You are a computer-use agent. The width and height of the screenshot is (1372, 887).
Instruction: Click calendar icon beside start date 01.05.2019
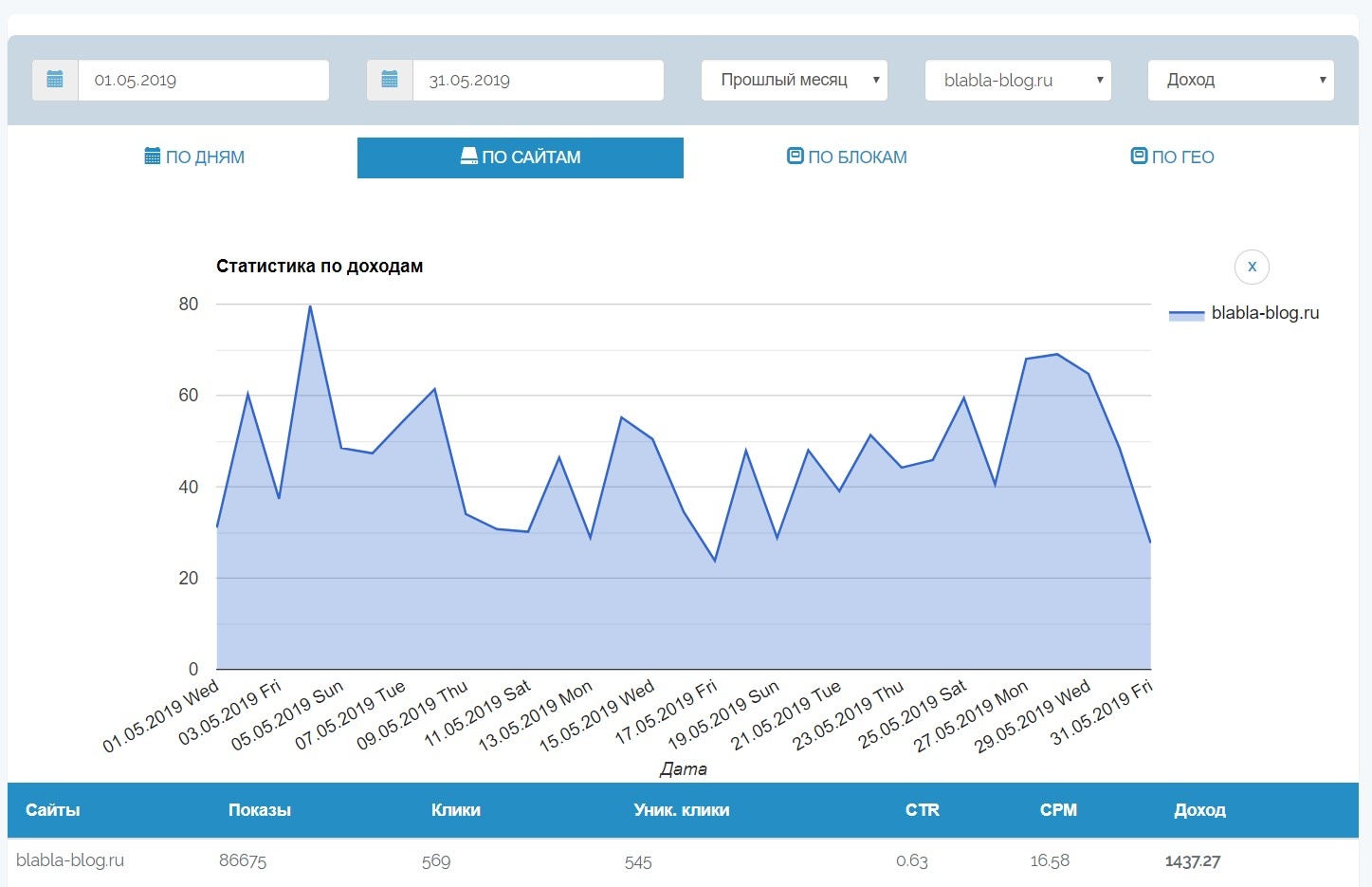55,81
